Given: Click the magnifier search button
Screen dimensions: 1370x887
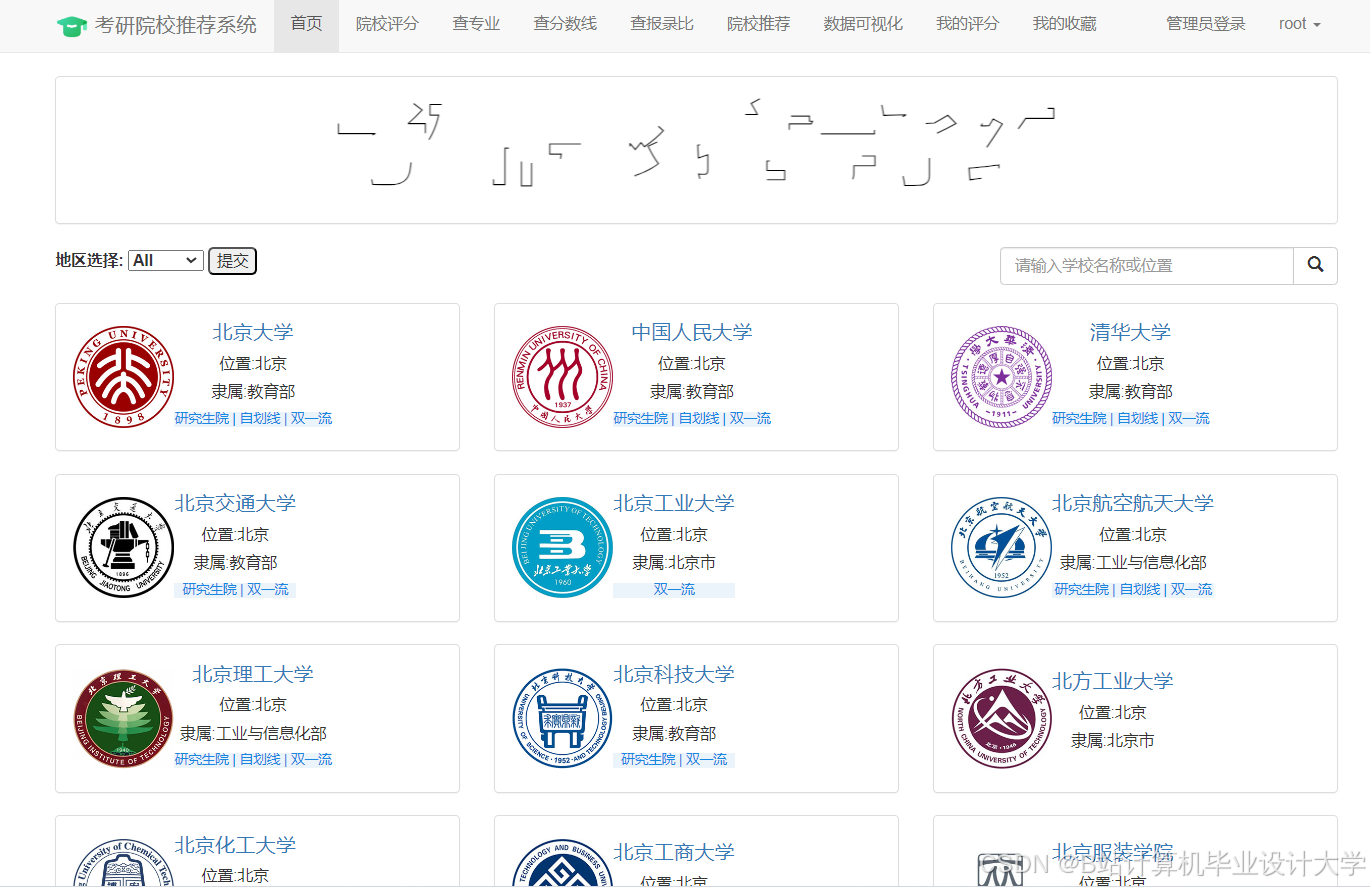Looking at the screenshot, I should 1315,265.
